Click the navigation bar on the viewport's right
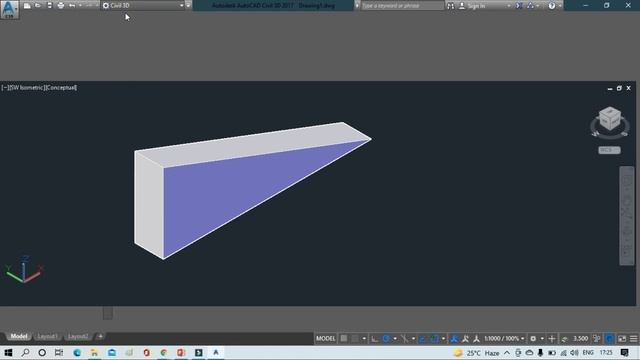 coord(627,216)
